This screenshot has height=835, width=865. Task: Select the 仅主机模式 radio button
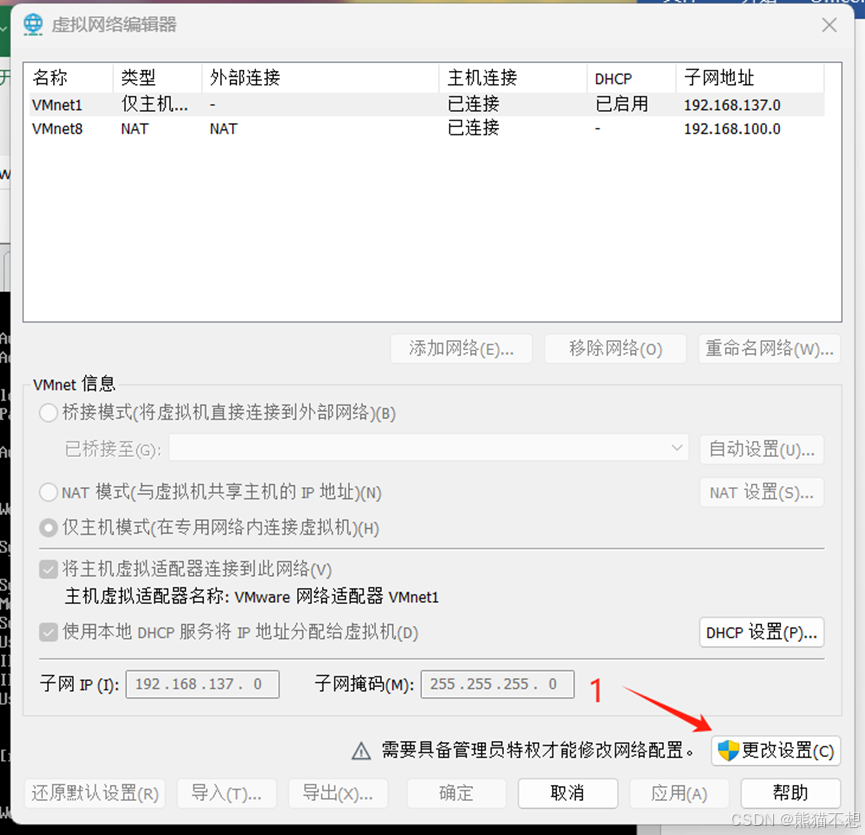point(49,528)
